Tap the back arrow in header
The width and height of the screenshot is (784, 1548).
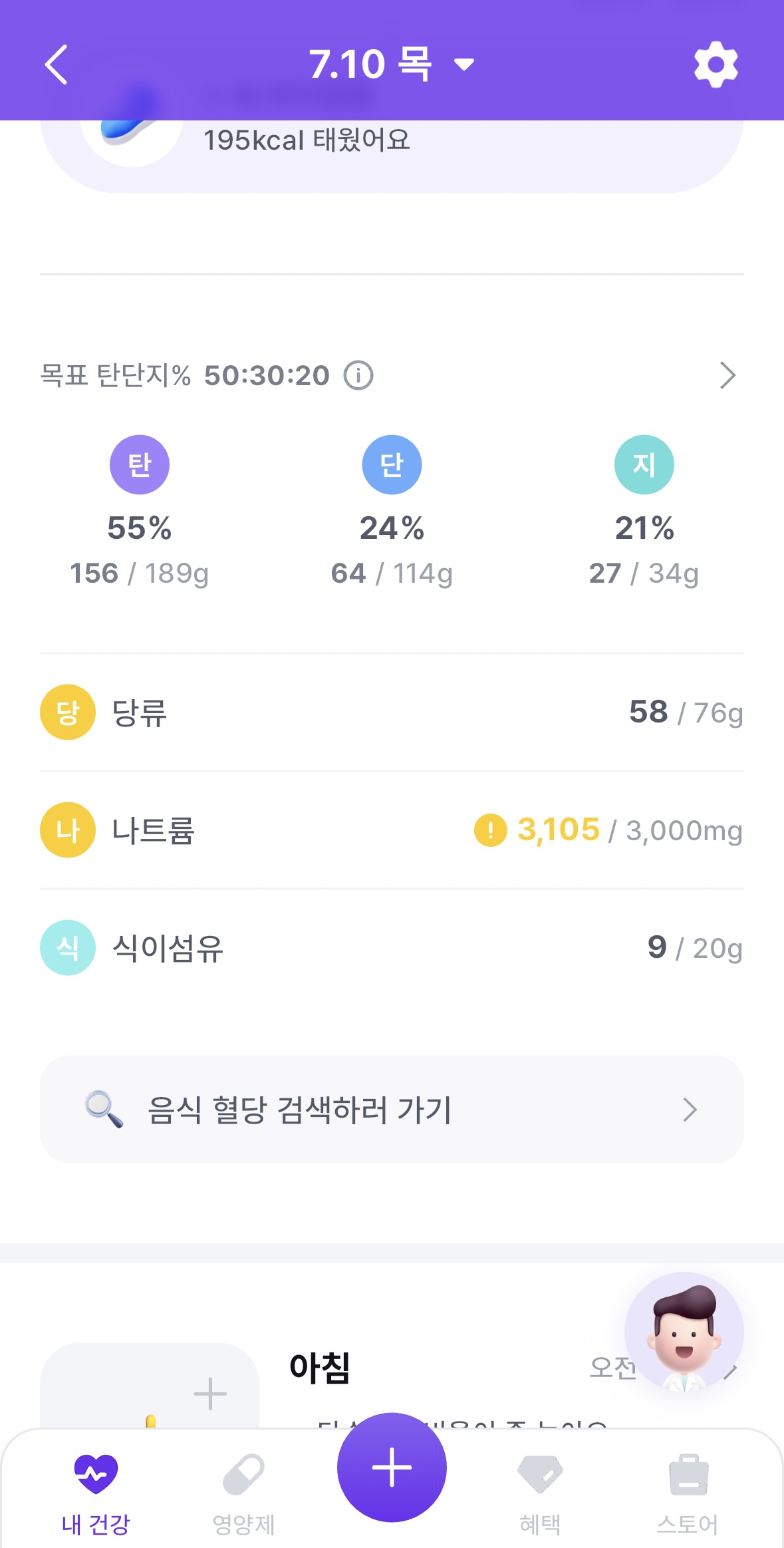(x=57, y=65)
